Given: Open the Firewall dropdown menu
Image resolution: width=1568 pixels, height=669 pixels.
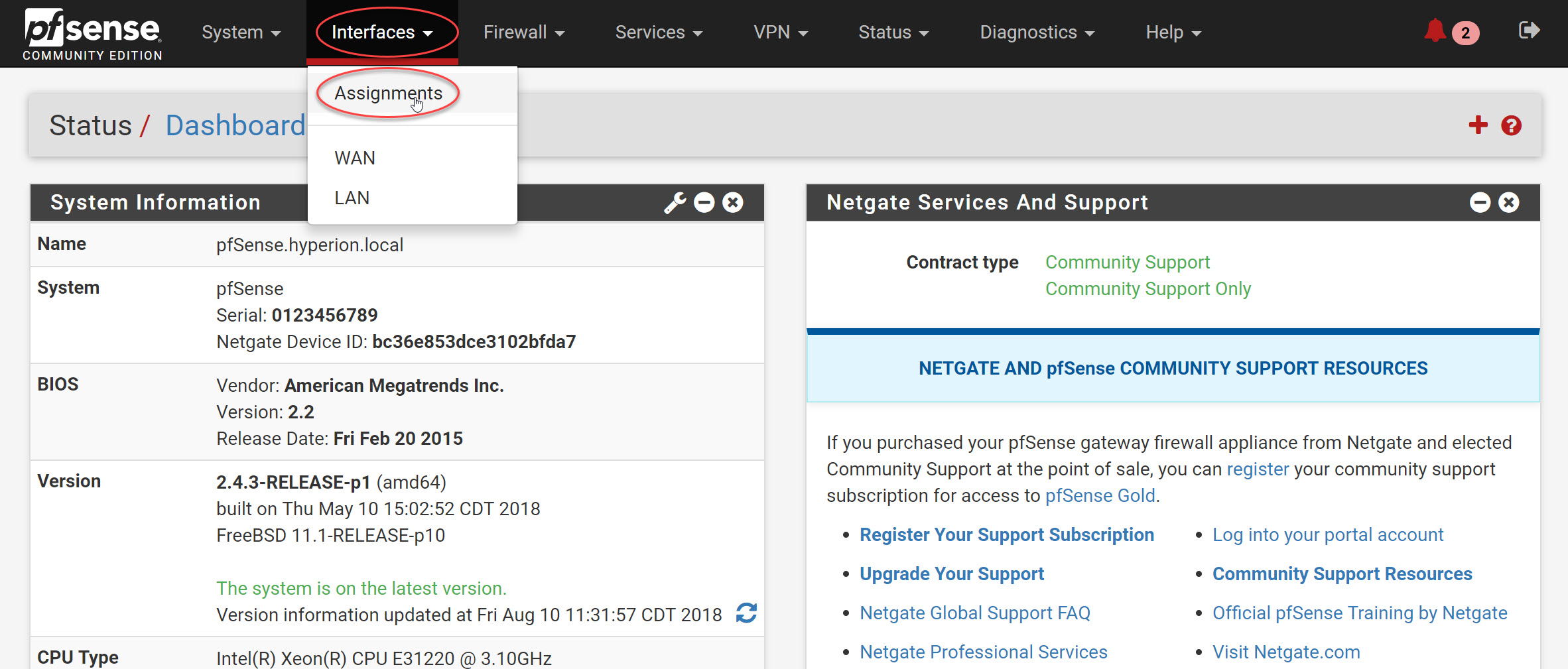Looking at the screenshot, I should (x=524, y=32).
